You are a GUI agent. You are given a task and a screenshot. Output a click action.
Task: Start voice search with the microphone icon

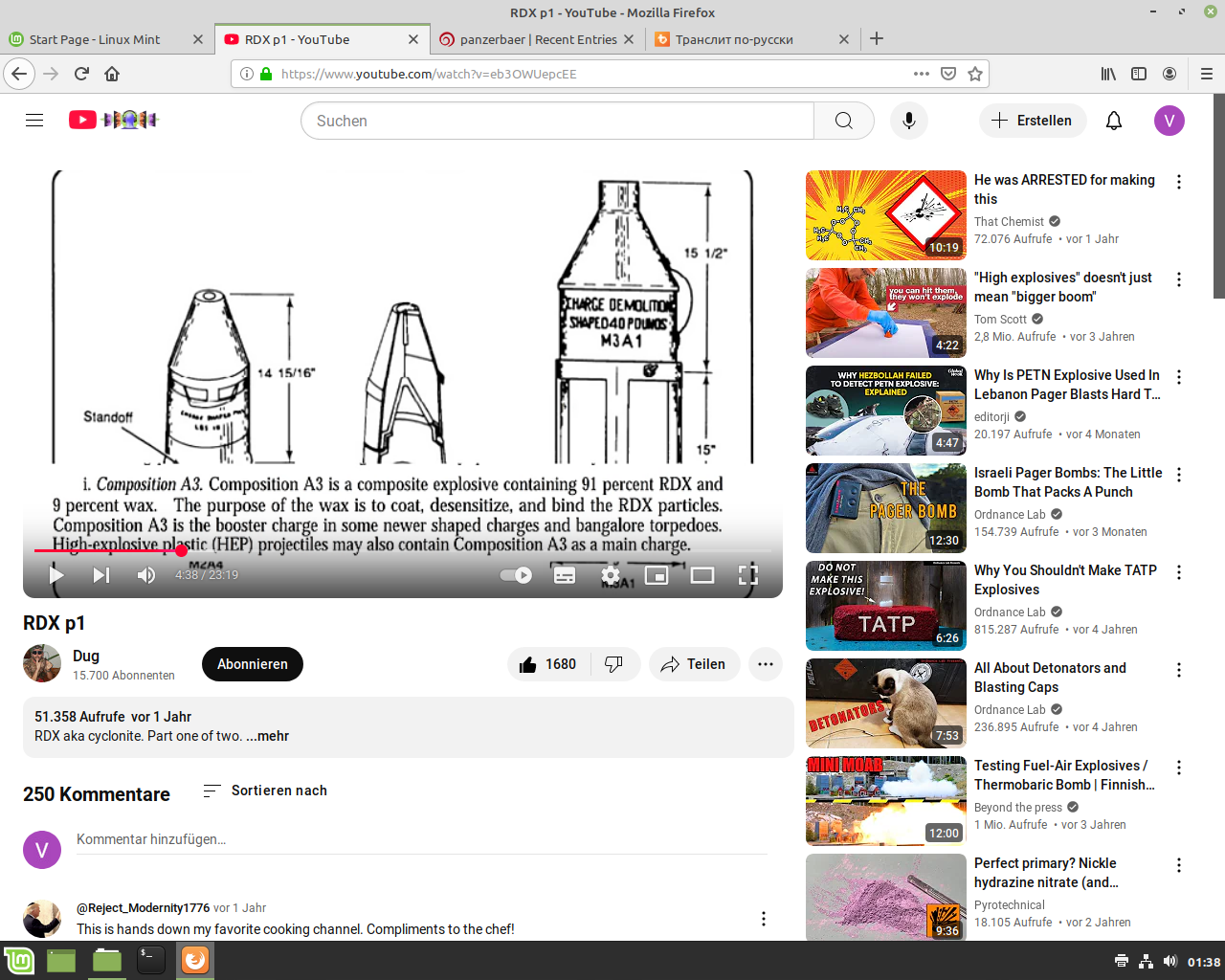[909, 121]
